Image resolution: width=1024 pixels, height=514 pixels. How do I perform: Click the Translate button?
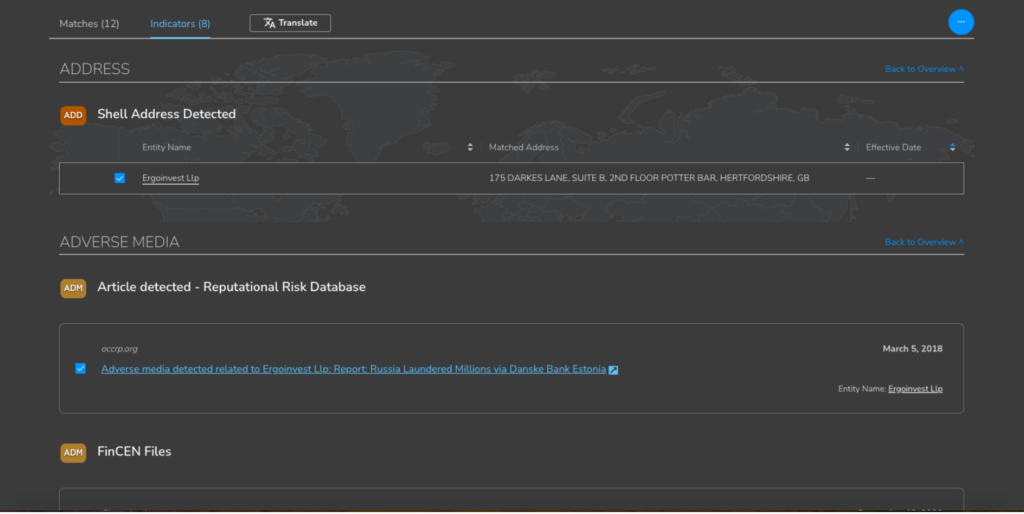(x=290, y=23)
